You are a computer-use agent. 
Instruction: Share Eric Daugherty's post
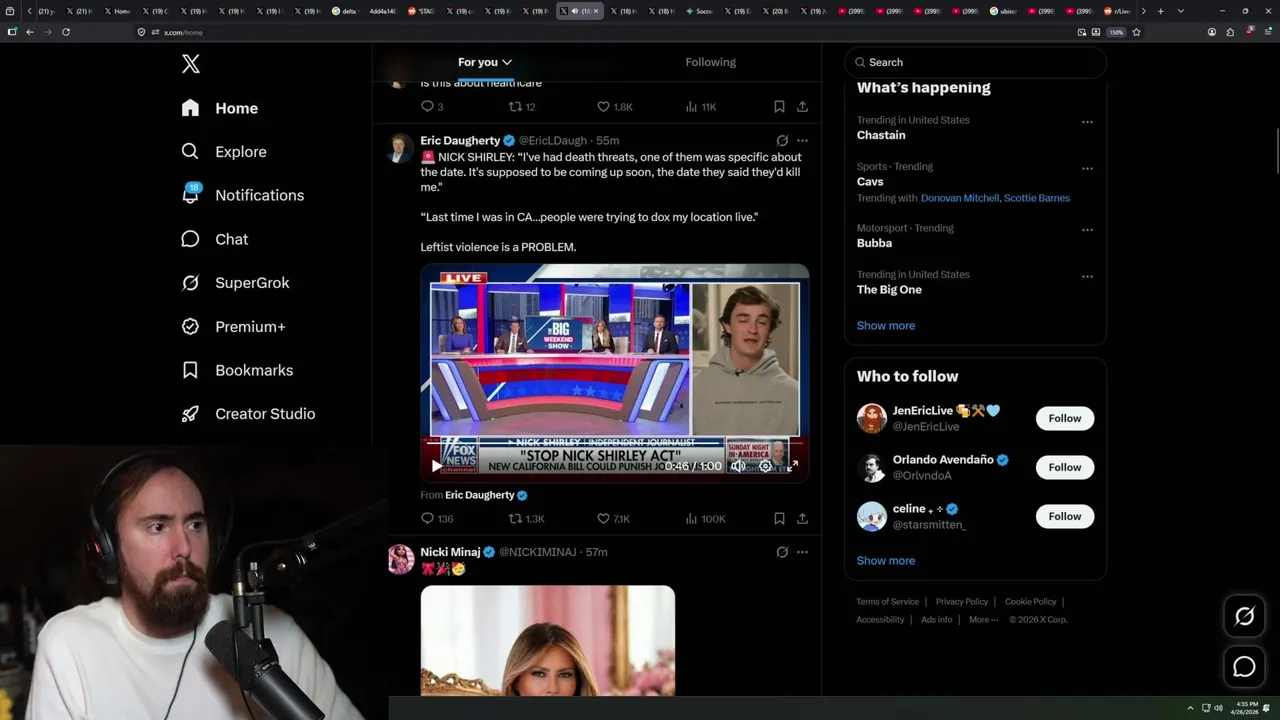click(802, 519)
